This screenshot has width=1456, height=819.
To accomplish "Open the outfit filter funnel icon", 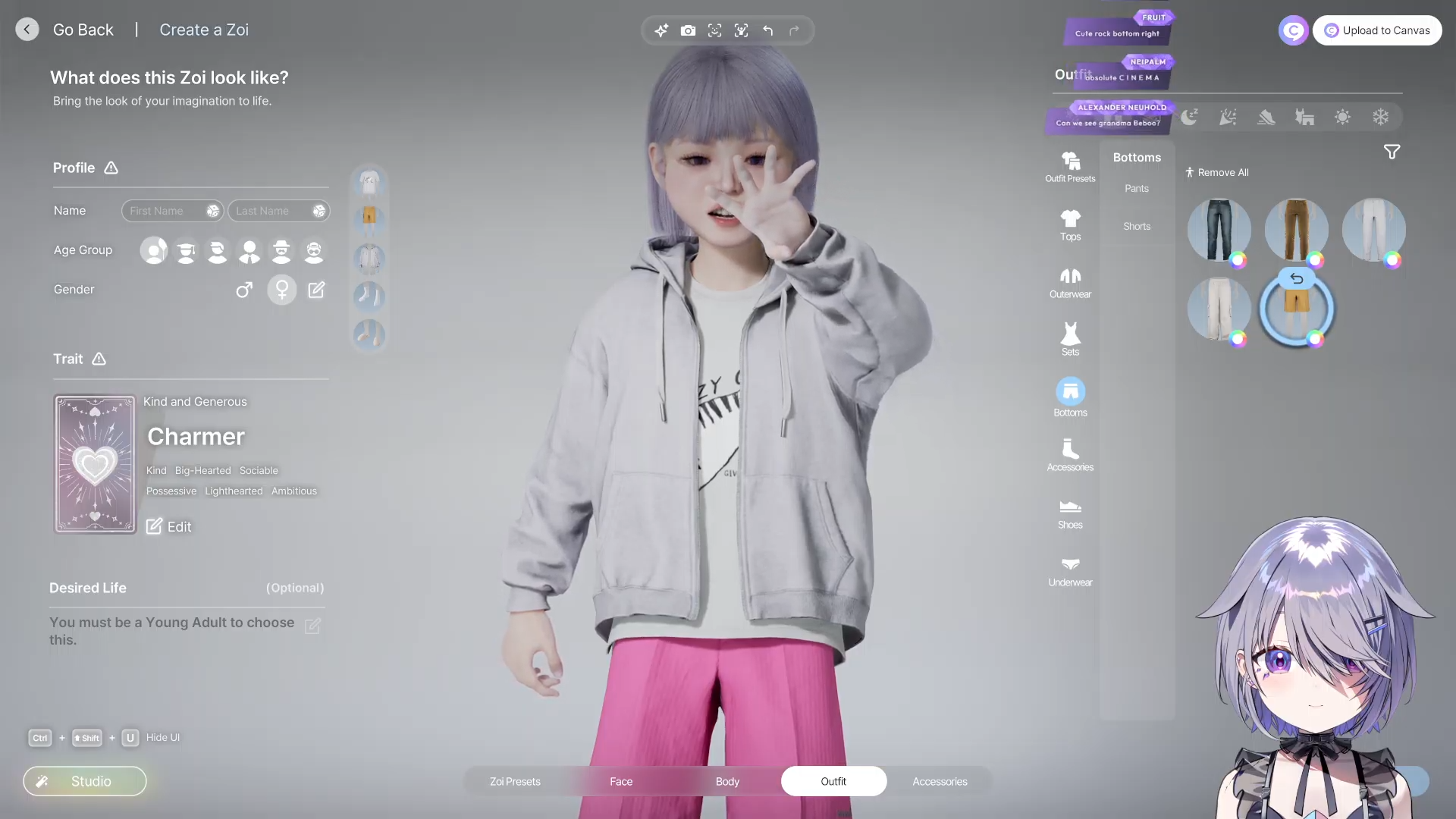I will [x=1392, y=152].
